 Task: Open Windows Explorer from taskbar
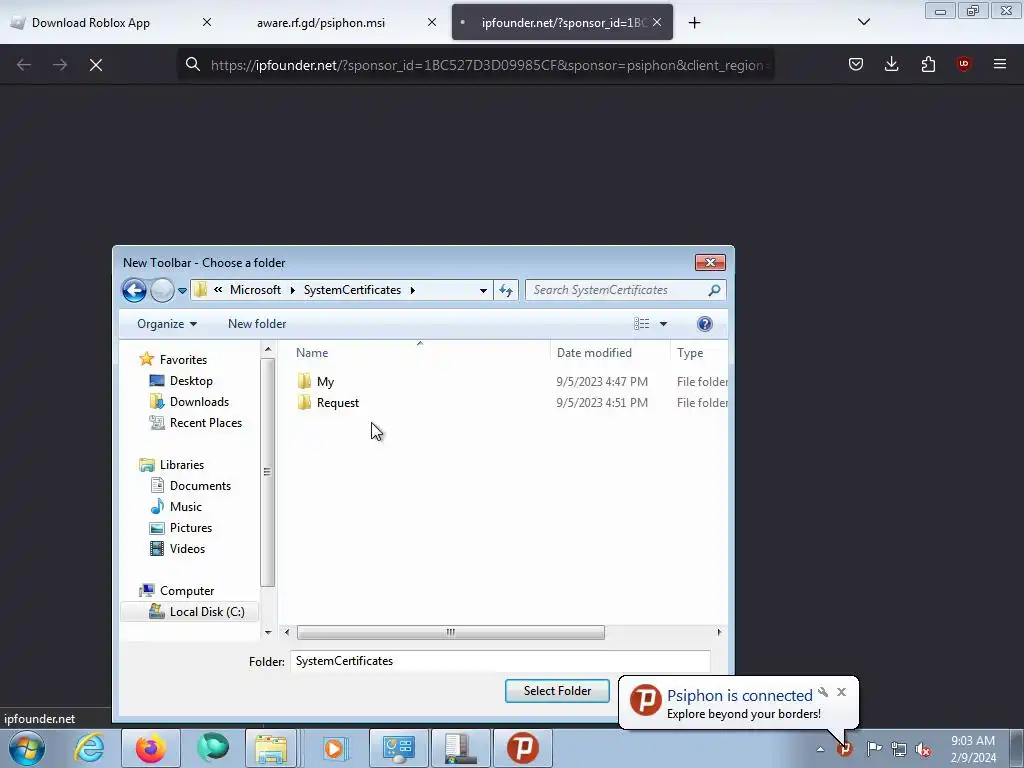pyautogui.click(x=271, y=748)
